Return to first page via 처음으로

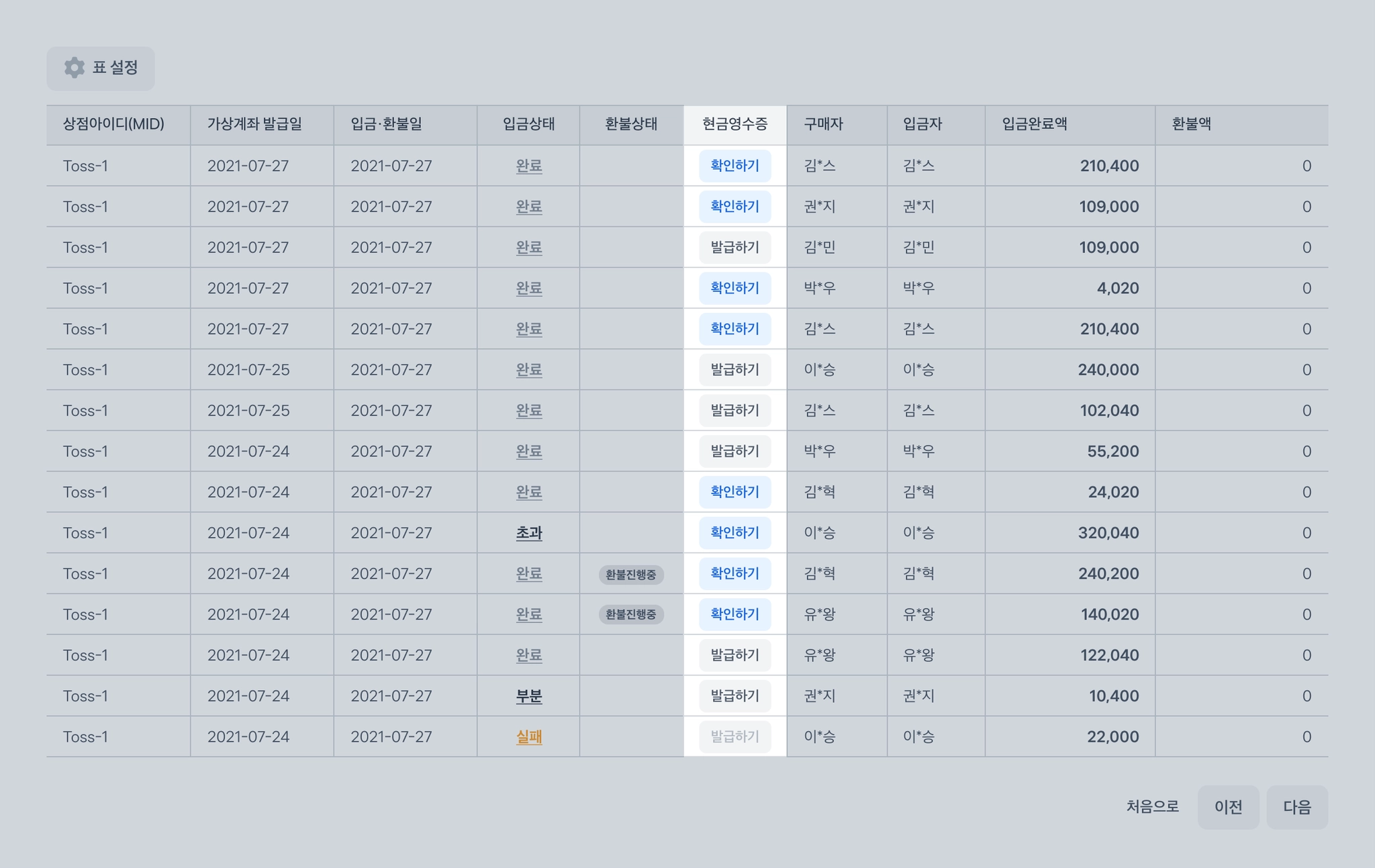click(x=1152, y=807)
